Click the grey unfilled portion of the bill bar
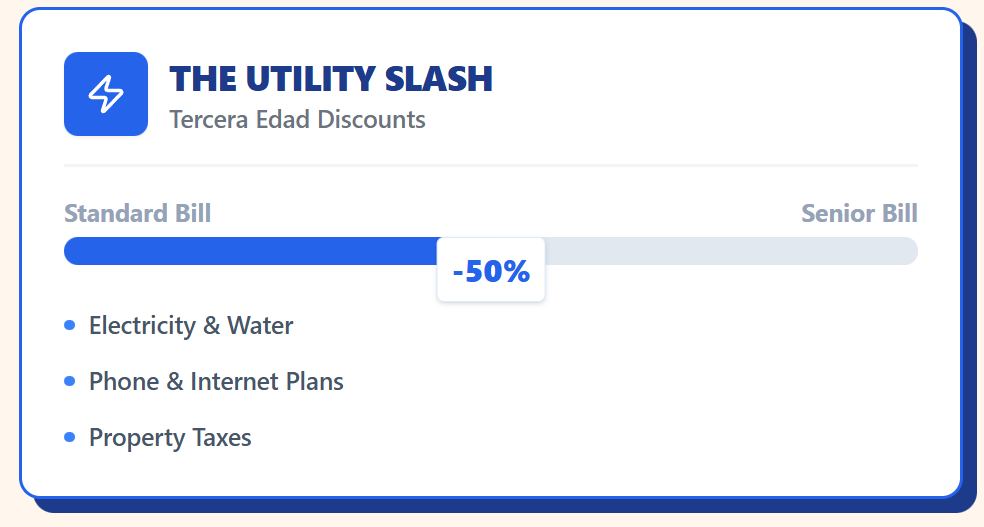The width and height of the screenshot is (984, 527). (730, 251)
